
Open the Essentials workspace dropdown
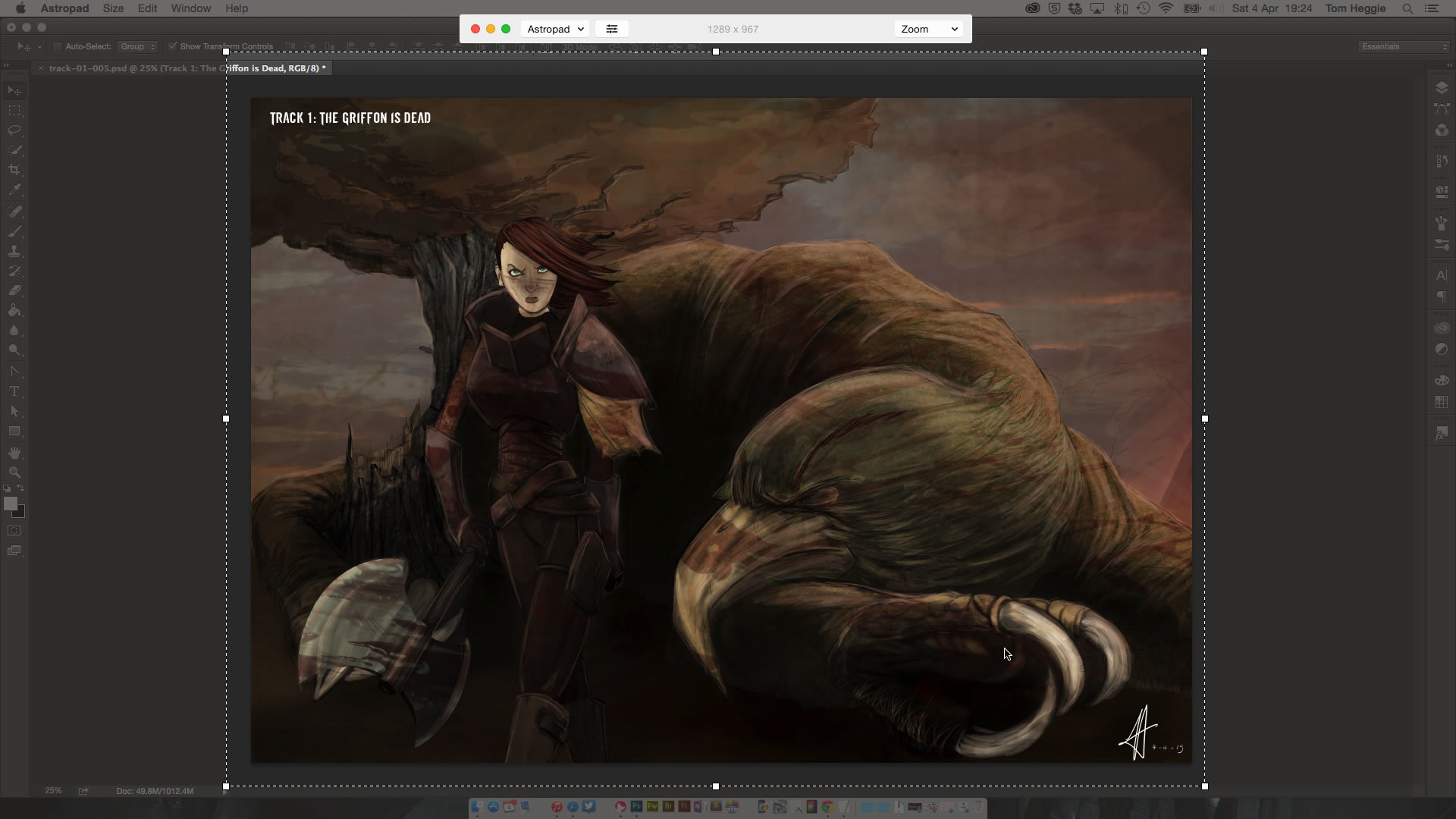[1404, 47]
